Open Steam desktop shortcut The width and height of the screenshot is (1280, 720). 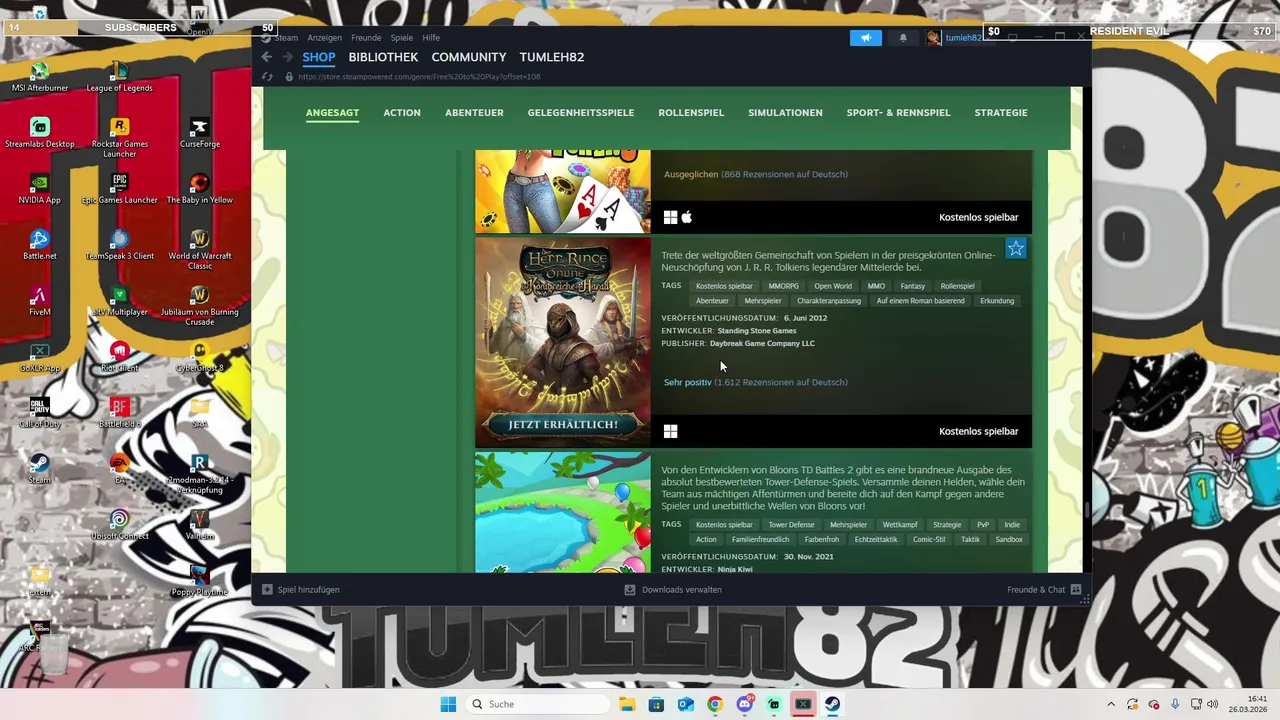click(x=39, y=470)
